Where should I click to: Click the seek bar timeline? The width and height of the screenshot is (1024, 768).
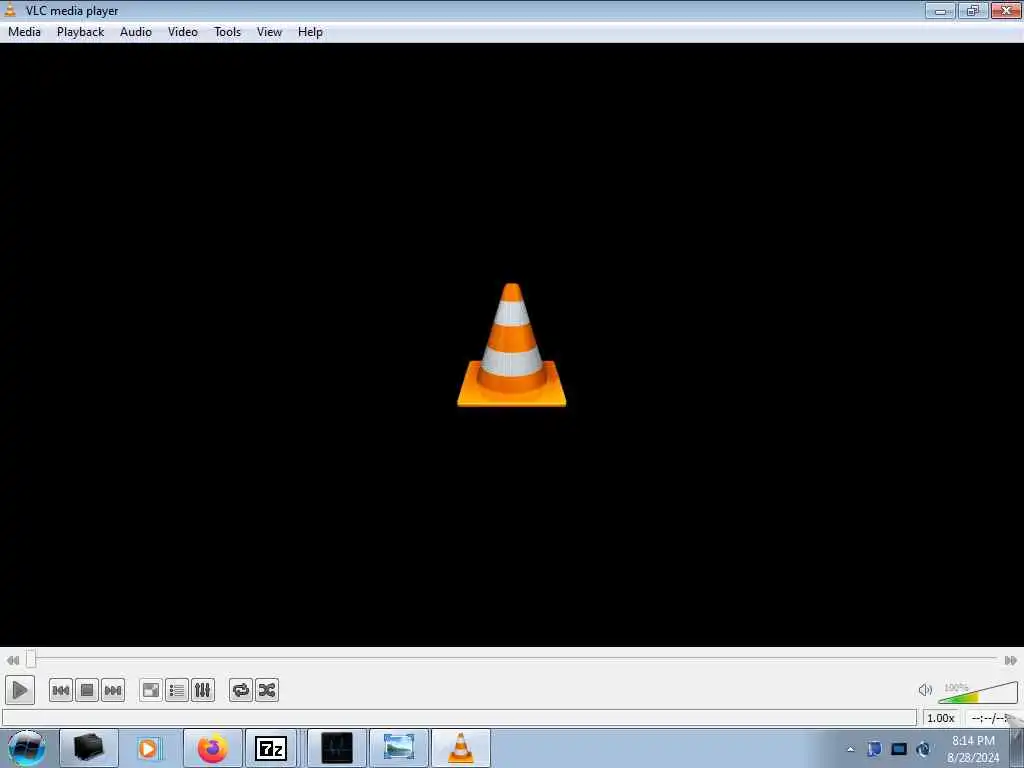tap(513, 659)
